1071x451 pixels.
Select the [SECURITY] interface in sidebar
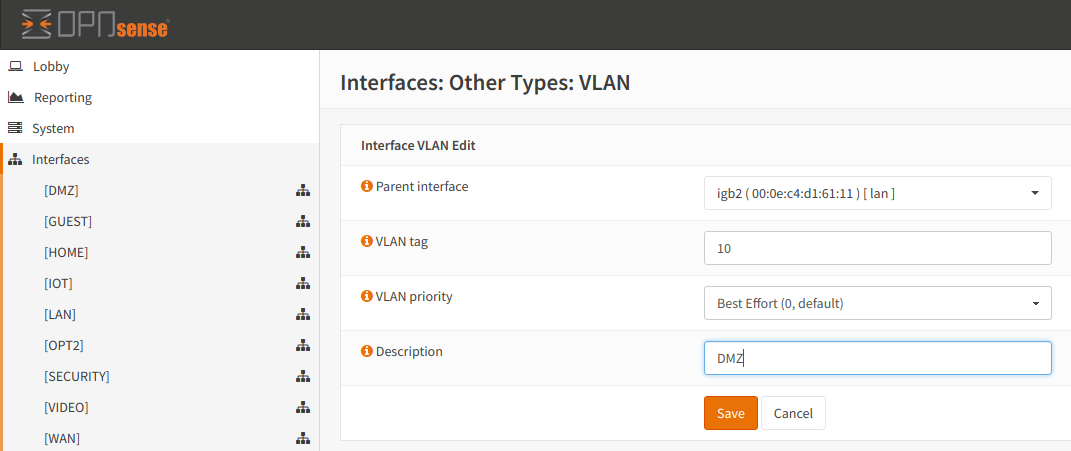(x=77, y=376)
